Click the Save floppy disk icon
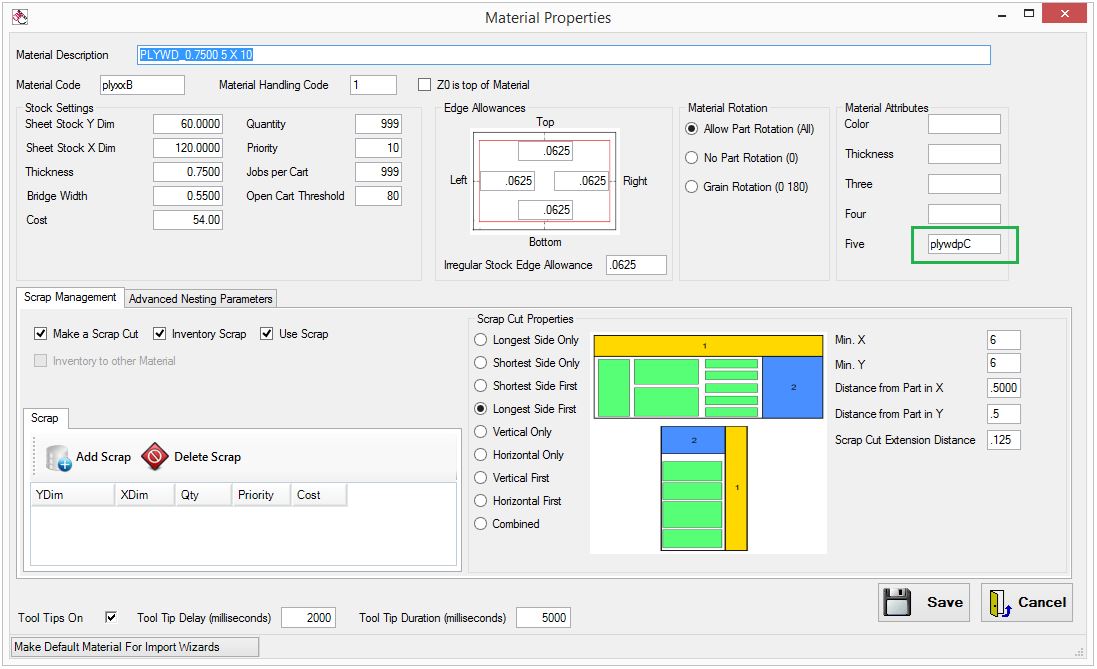 (x=898, y=602)
